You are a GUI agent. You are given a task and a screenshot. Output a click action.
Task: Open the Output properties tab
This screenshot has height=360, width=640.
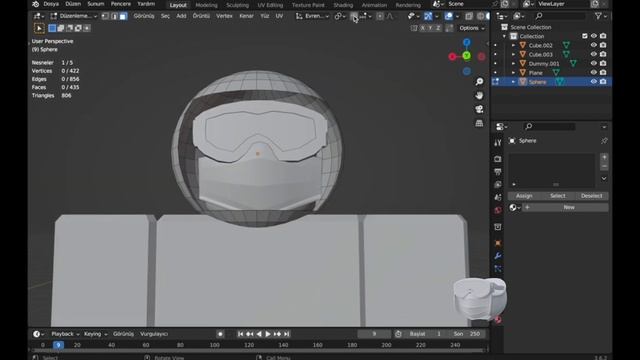tap(498, 172)
